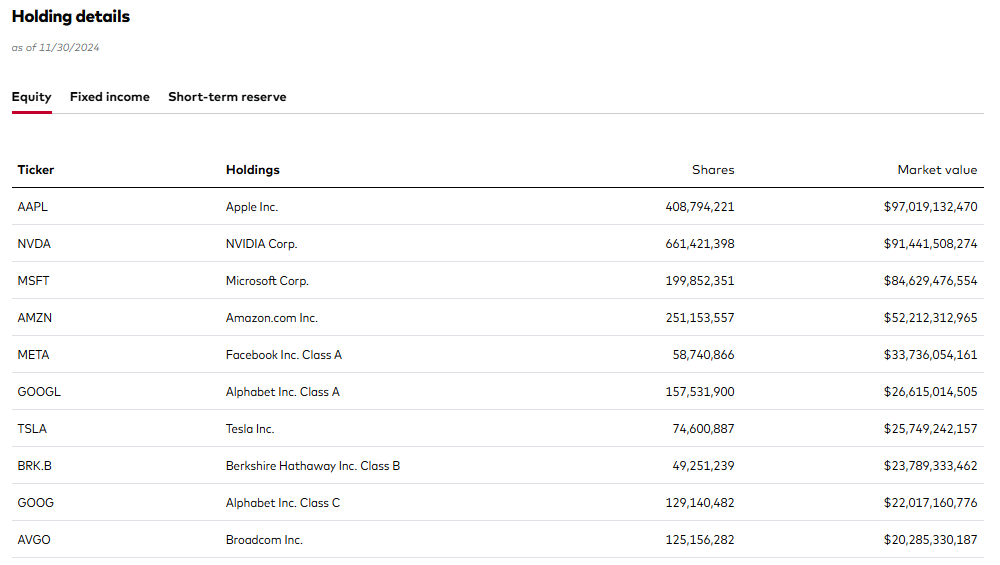Image resolution: width=1000 pixels, height=565 pixels.
Task: Click Alphabet Inc. Class A holding
Action: (283, 392)
